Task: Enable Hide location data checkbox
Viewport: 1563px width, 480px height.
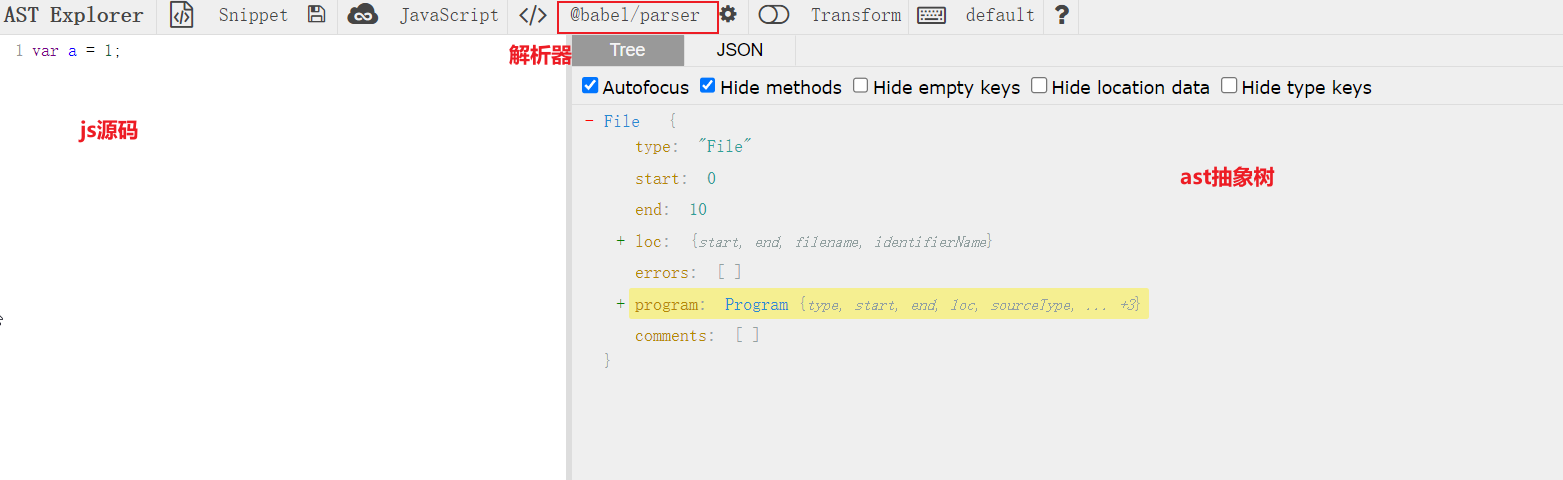Action: point(1039,86)
